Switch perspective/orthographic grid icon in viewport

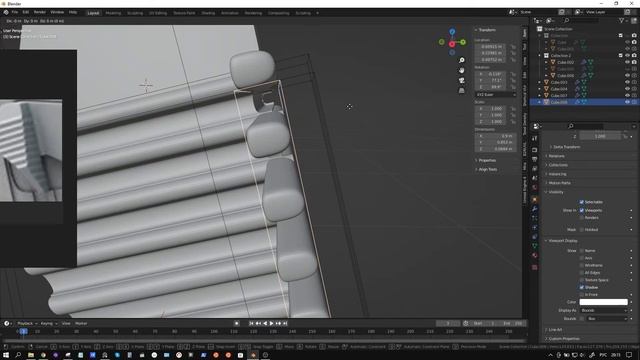coord(462,91)
